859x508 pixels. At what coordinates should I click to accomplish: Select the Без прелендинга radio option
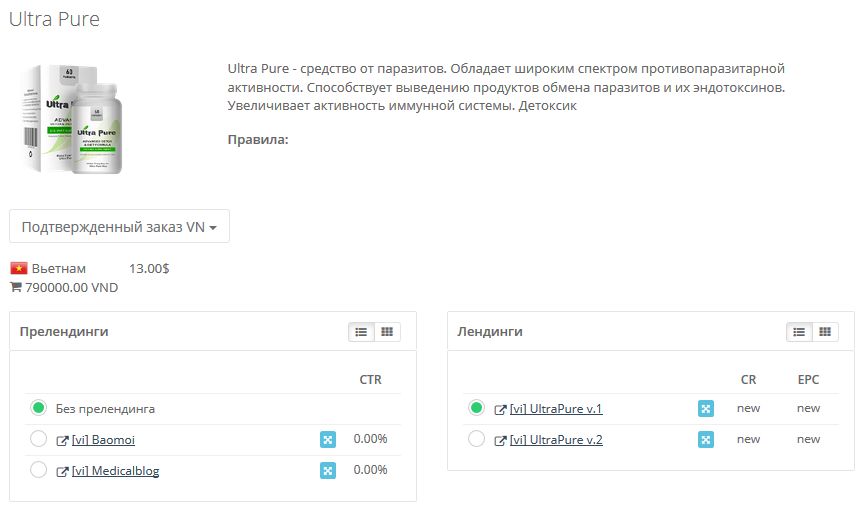[38, 408]
